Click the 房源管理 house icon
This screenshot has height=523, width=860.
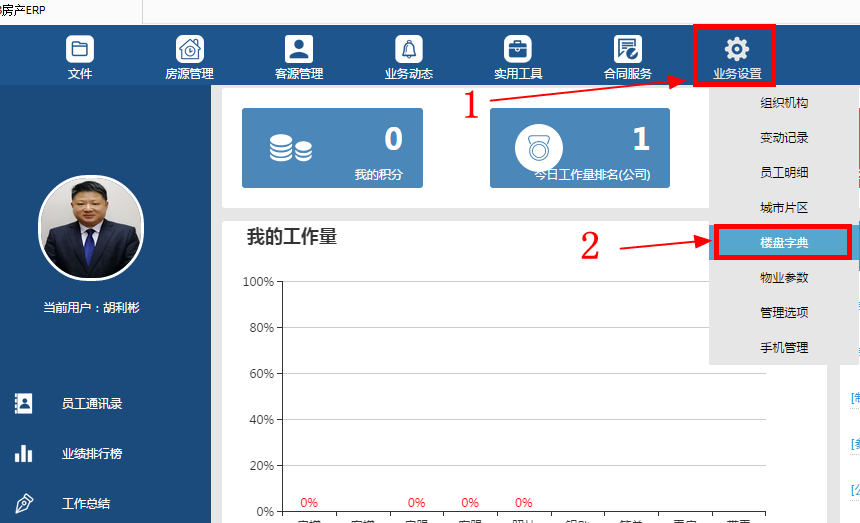(189, 49)
